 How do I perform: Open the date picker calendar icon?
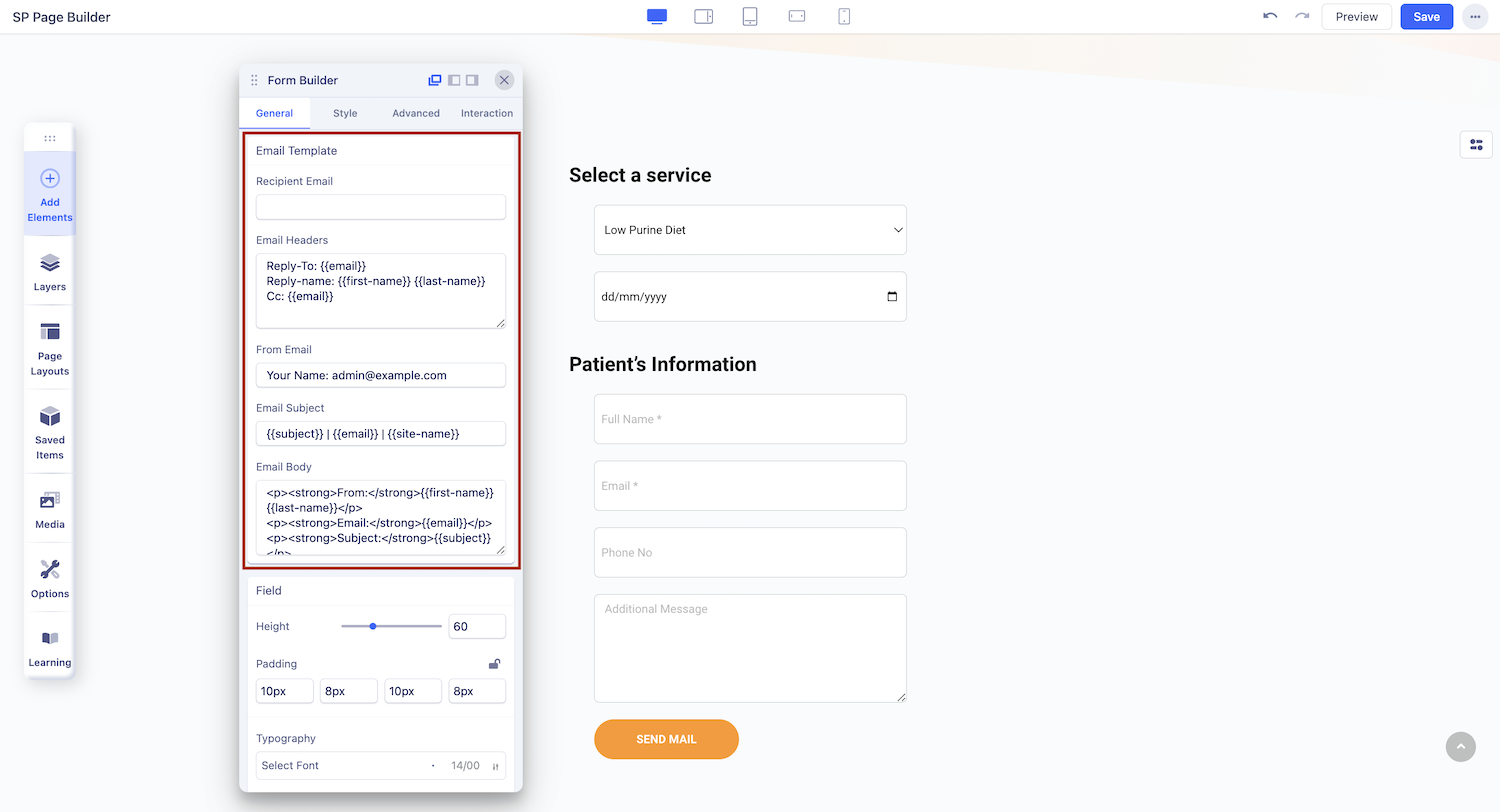[x=892, y=297]
